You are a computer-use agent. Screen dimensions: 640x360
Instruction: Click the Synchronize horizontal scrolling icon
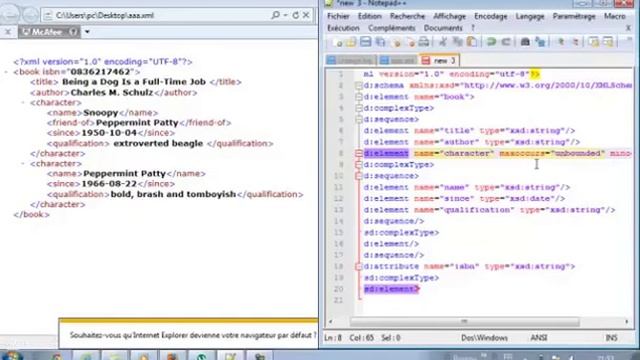tap(609, 42)
